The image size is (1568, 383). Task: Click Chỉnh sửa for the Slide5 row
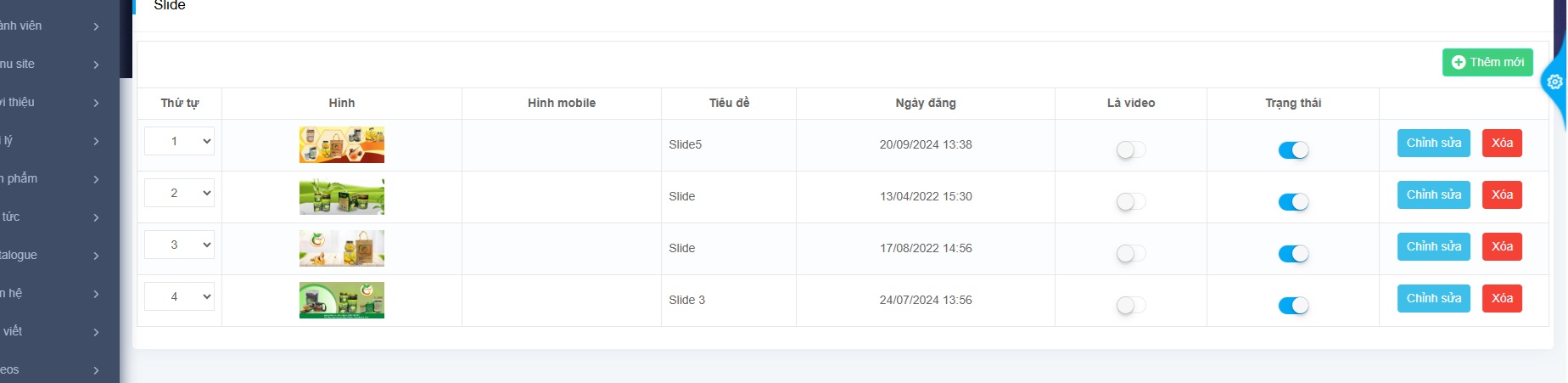pos(1433,143)
